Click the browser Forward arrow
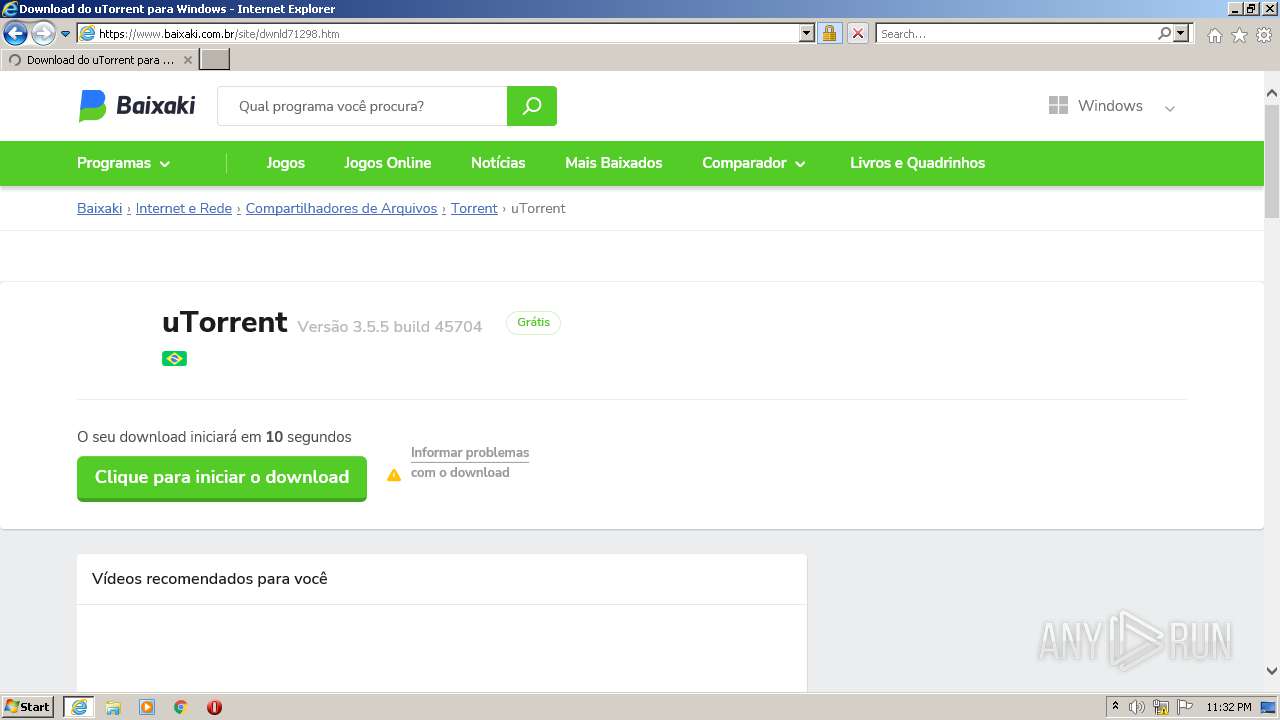This screenshot has height=720, width=1280. (x=43, y=33)
